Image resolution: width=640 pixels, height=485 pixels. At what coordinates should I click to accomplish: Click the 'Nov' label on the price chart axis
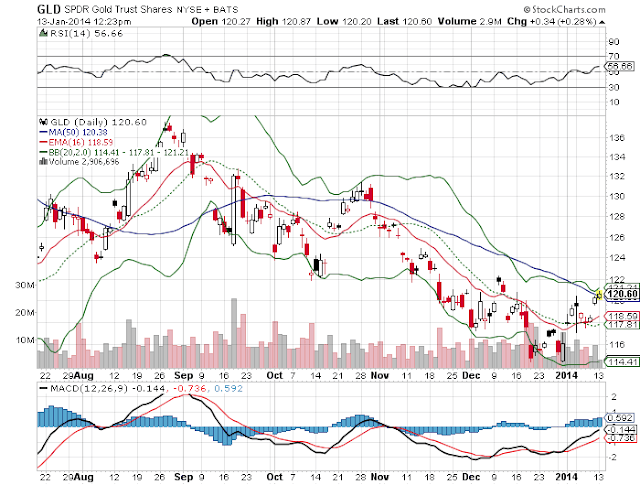[380, 375]
